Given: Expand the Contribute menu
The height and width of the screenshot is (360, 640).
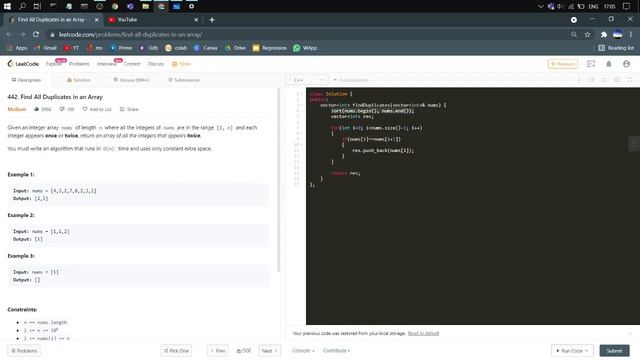Looking at the screenshot, I should (x=336, y=351).
